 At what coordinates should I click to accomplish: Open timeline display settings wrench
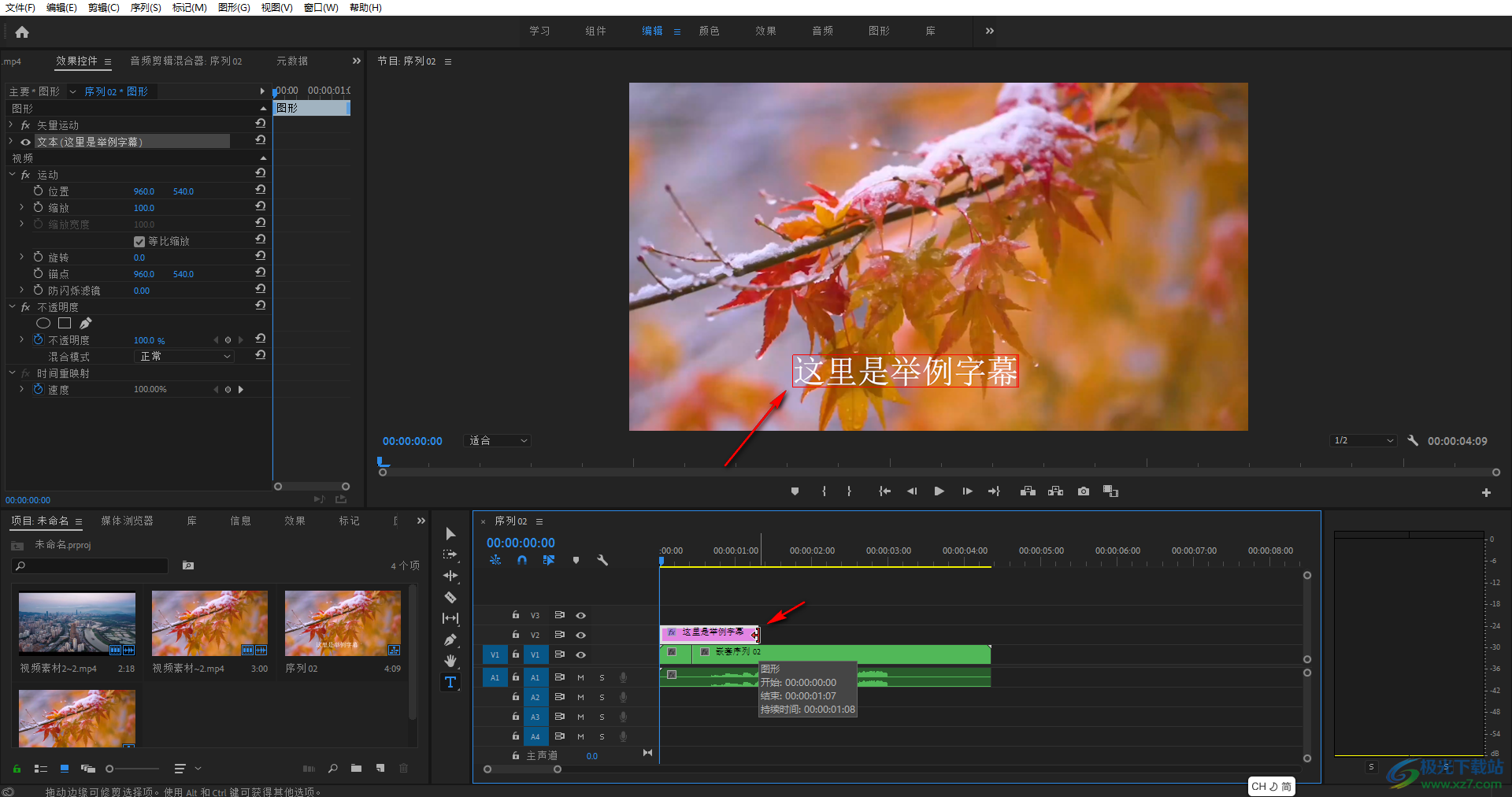coord(602,560)
